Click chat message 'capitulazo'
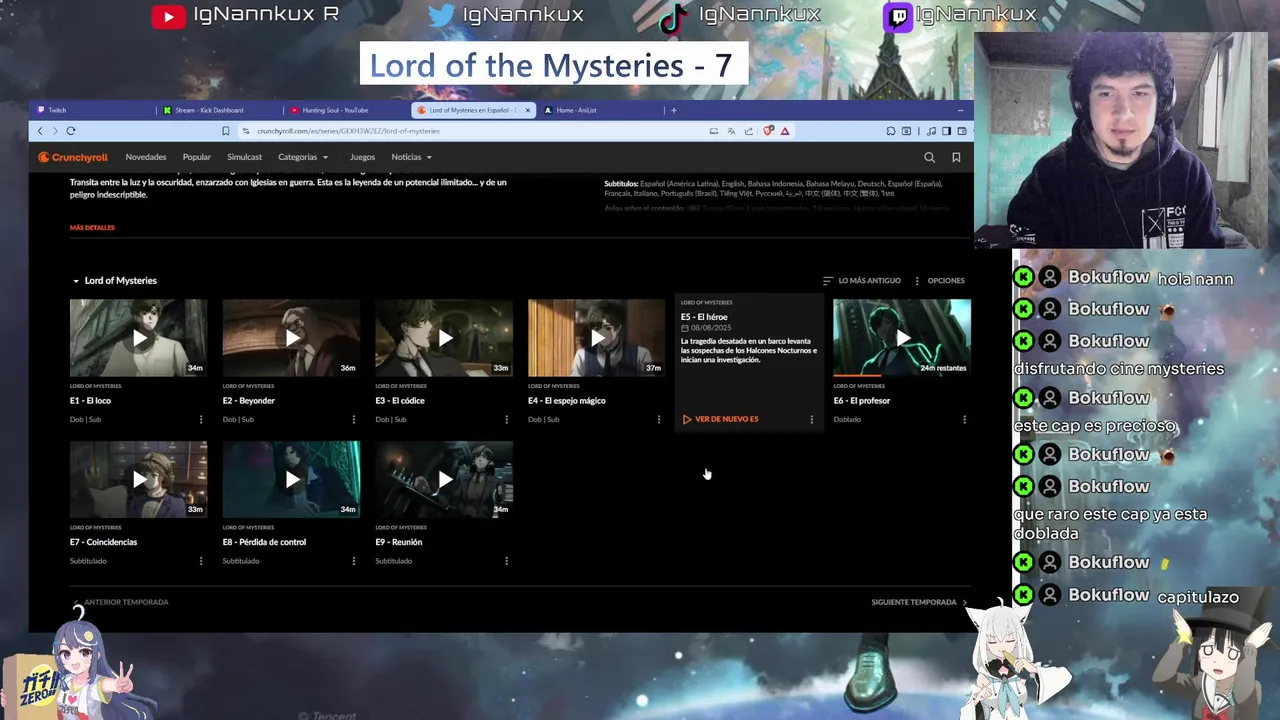The height and width of the screenshot is (720, 1280). [1198, 597]
